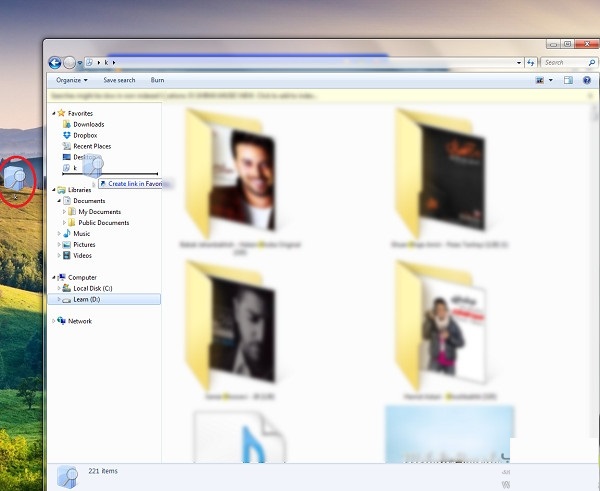Click the Save search button

point(118,80)
